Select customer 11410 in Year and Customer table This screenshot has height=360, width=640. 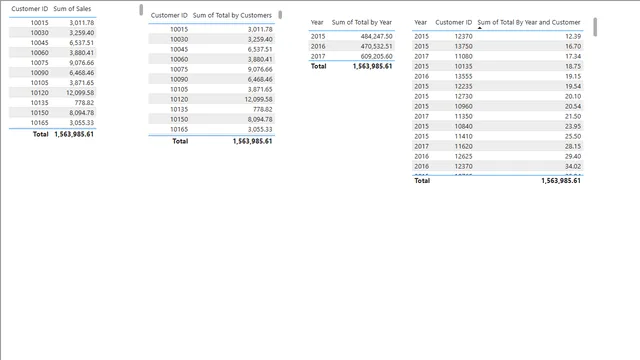pyautogui.click(x=463, y=136)
